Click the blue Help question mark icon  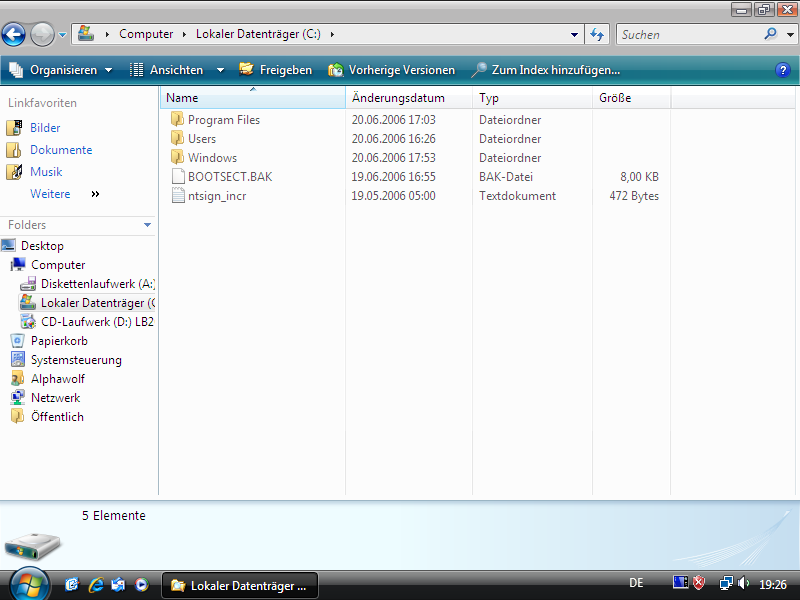tap(783, 70)
